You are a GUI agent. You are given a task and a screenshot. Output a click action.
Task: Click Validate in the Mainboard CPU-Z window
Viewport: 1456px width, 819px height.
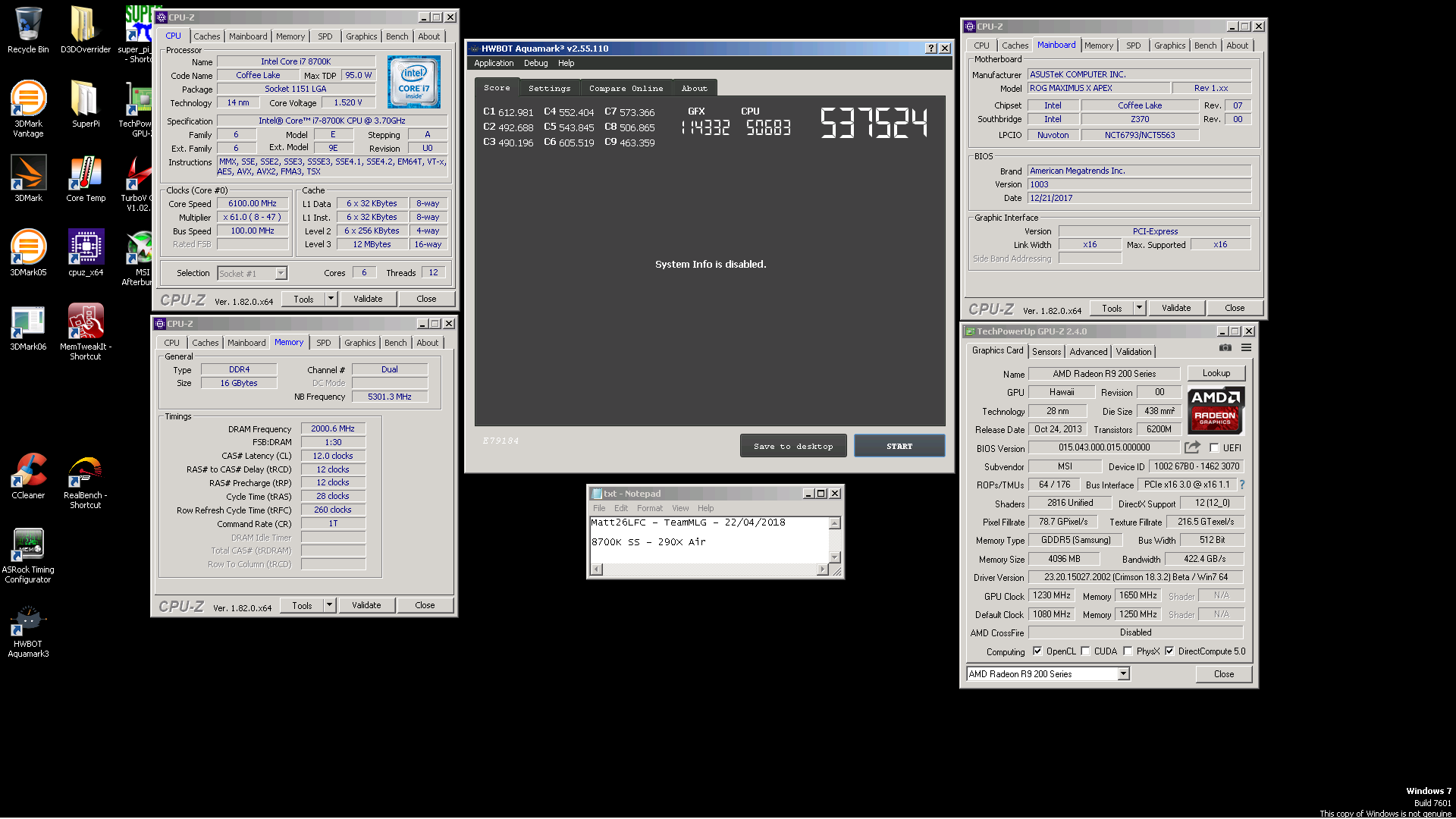1176,308
